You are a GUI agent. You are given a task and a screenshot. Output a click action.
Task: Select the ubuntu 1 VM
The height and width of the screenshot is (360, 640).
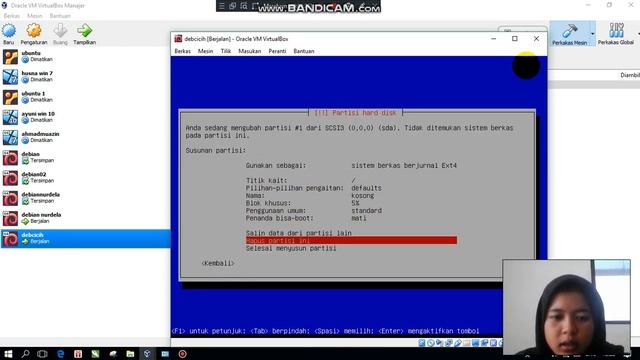pyautogui.click(x=85, y=97)
